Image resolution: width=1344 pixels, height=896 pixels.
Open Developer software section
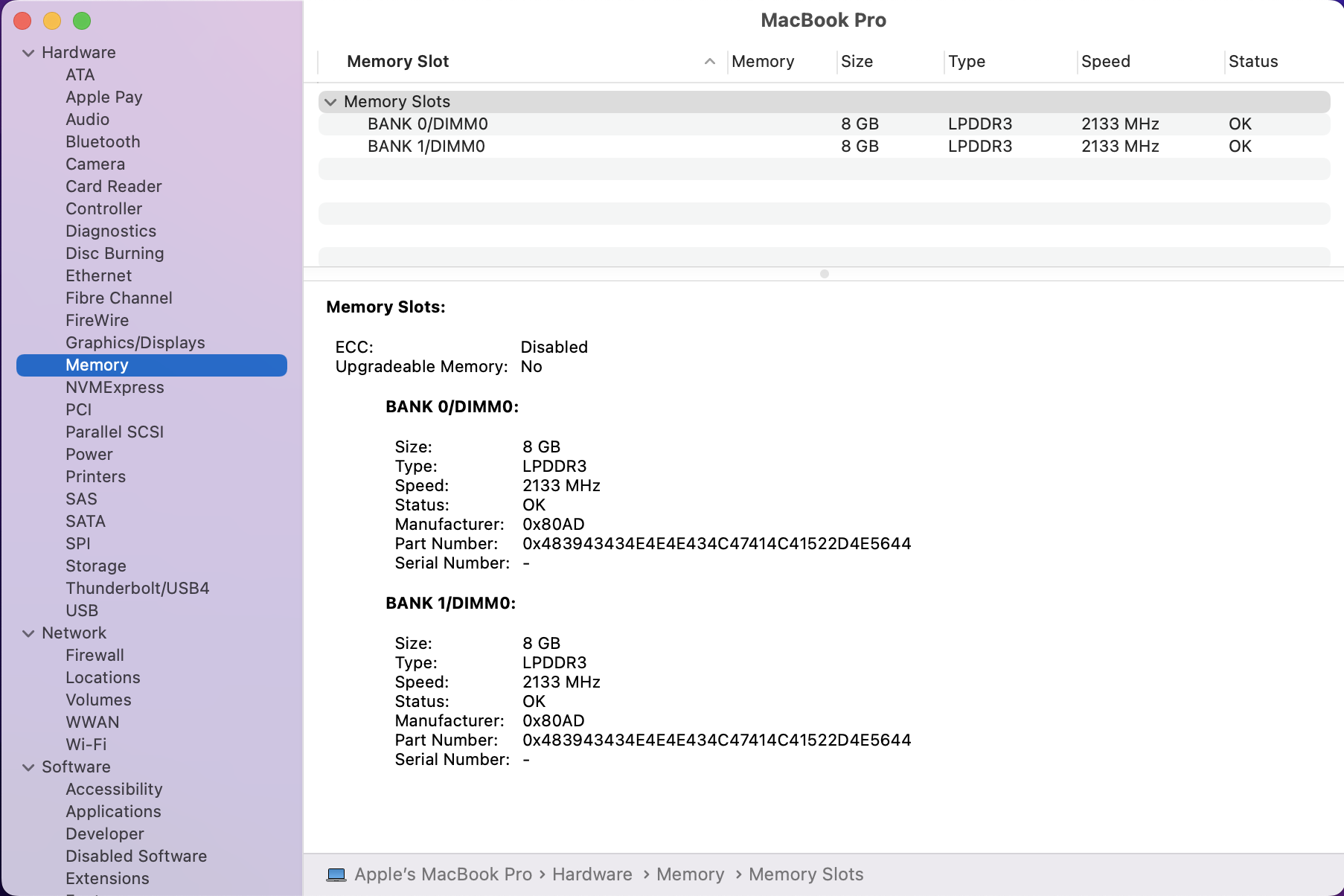tap(105, 834)
